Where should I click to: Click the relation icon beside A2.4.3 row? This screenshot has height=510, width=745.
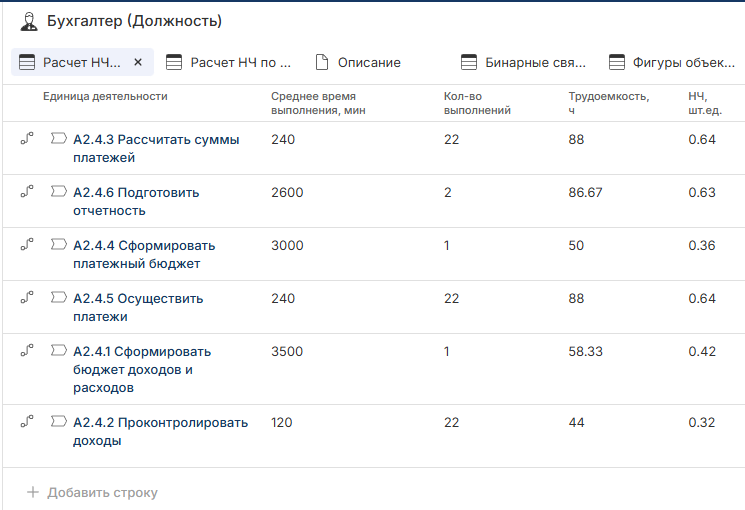[x=26, y=139]
